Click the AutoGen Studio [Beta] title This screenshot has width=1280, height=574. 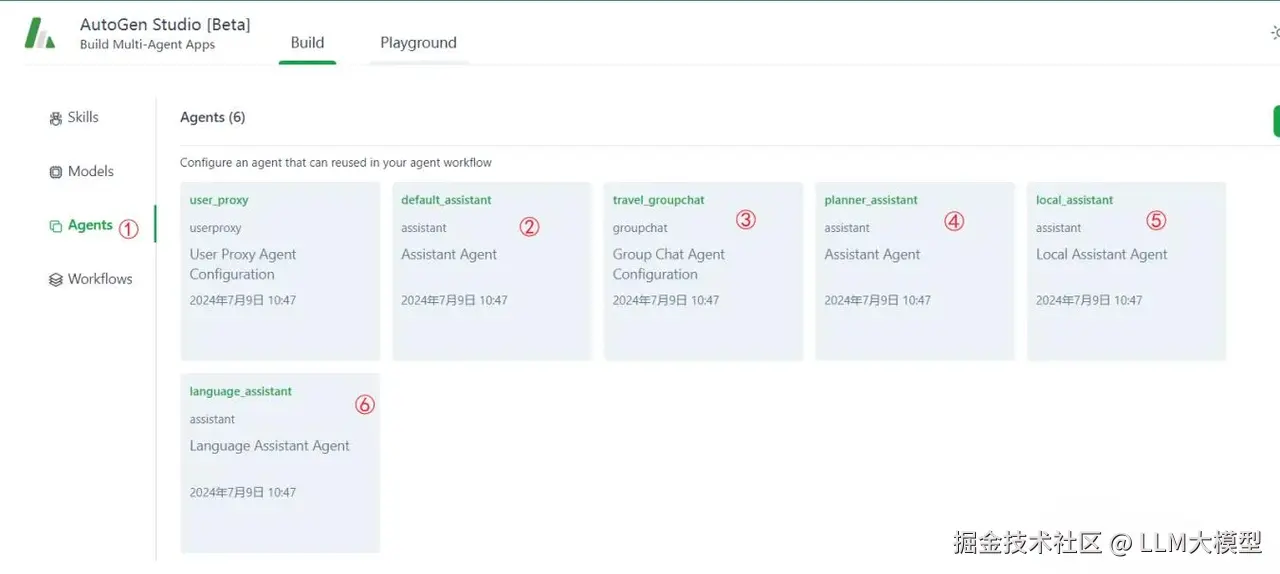tap(165, 24)
